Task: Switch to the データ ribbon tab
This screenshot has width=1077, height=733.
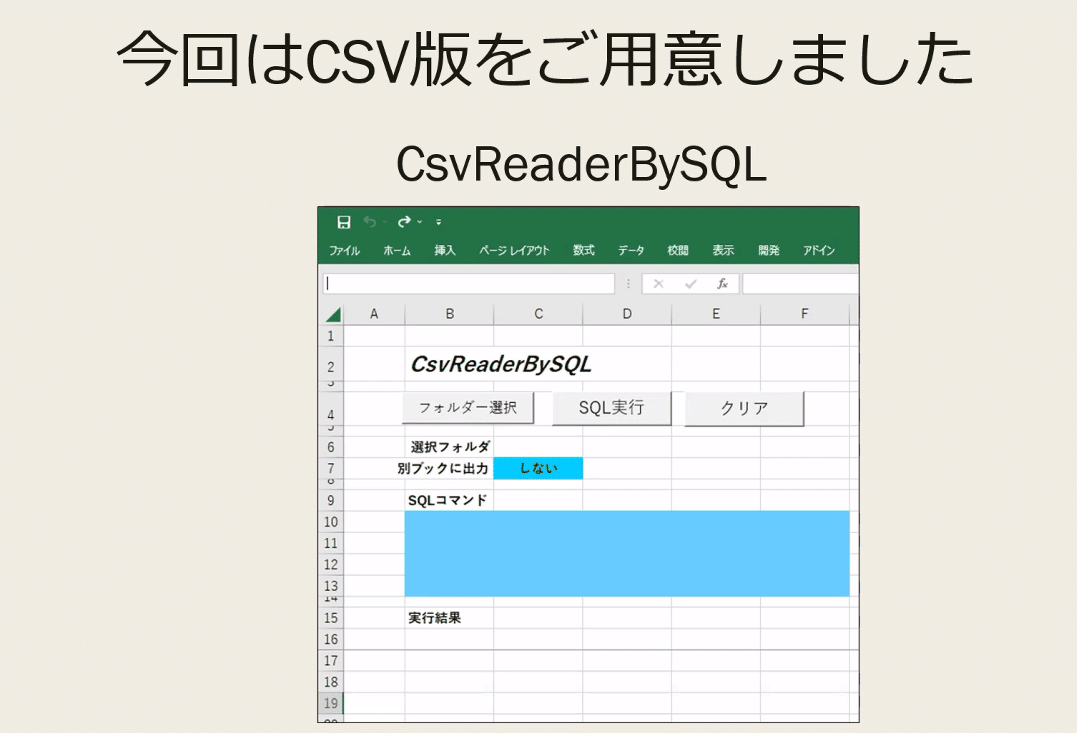Action: (x=632, y=250)
